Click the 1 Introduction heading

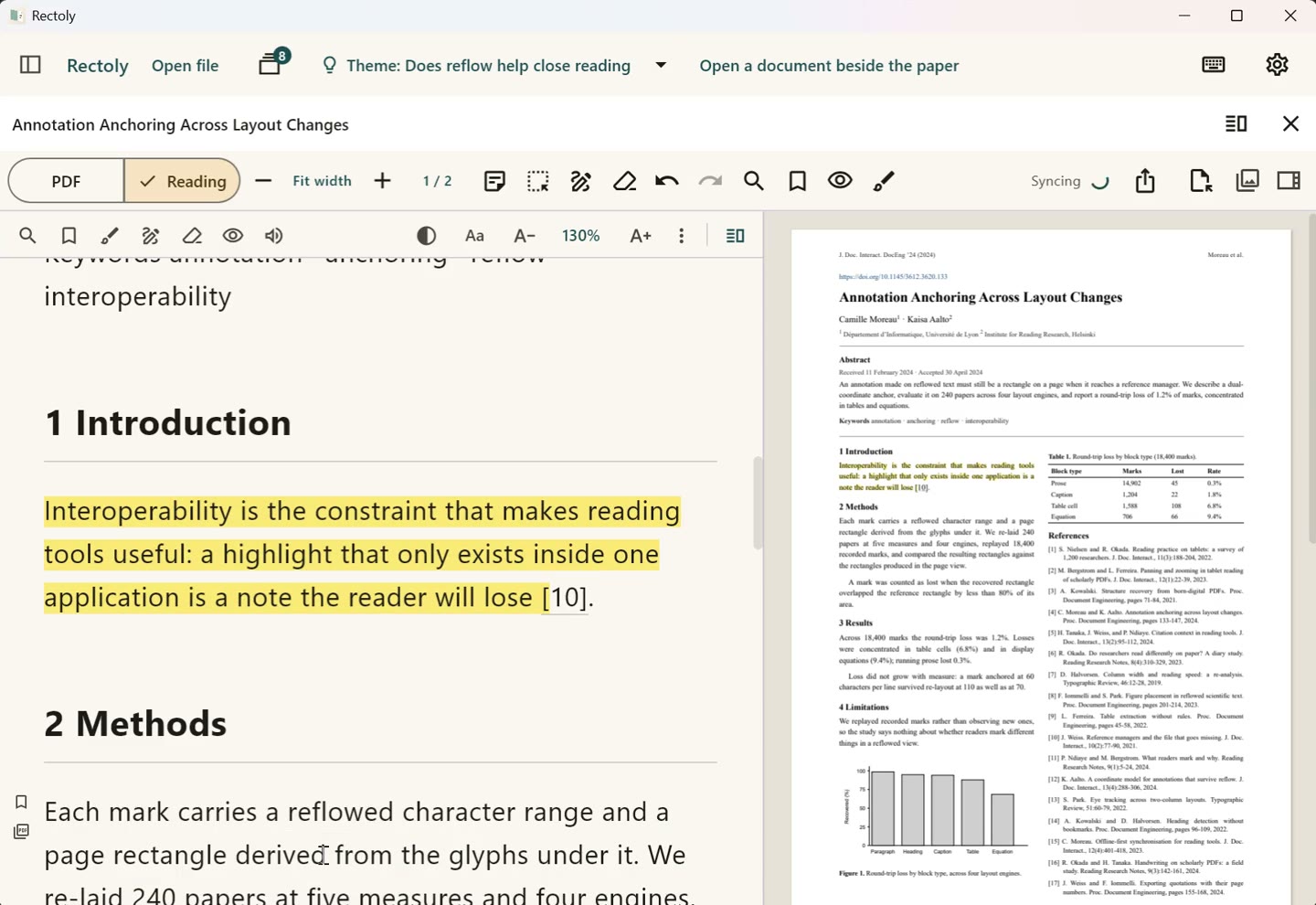pyautogui.click(x=168, y=423)
